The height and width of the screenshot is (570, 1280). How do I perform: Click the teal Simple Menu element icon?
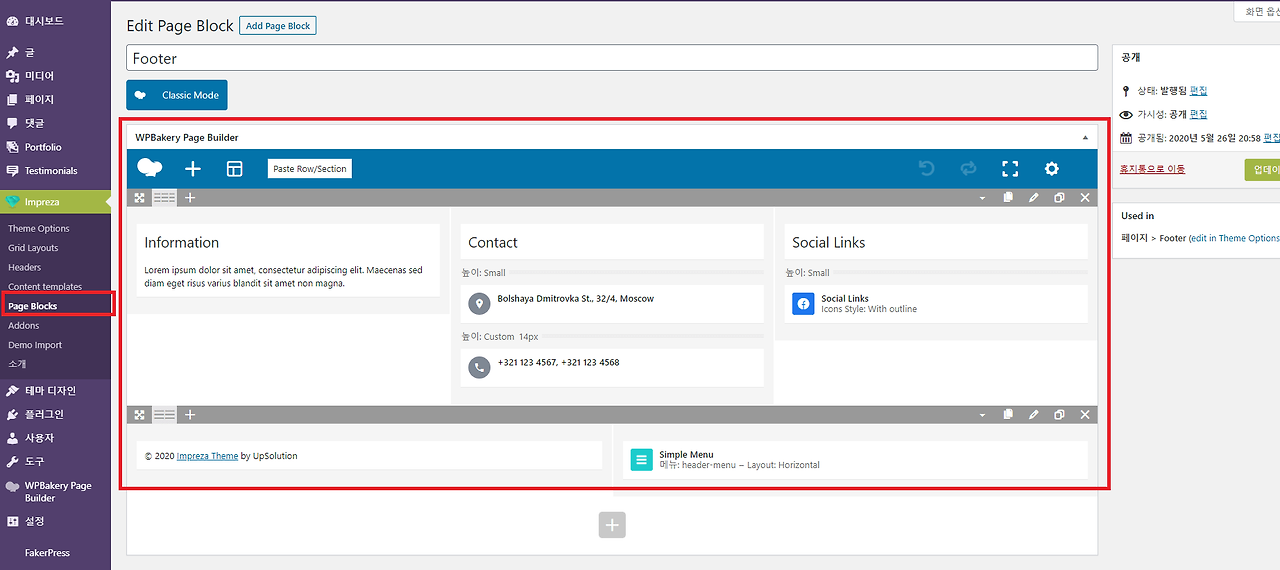(x=641, y=460)
